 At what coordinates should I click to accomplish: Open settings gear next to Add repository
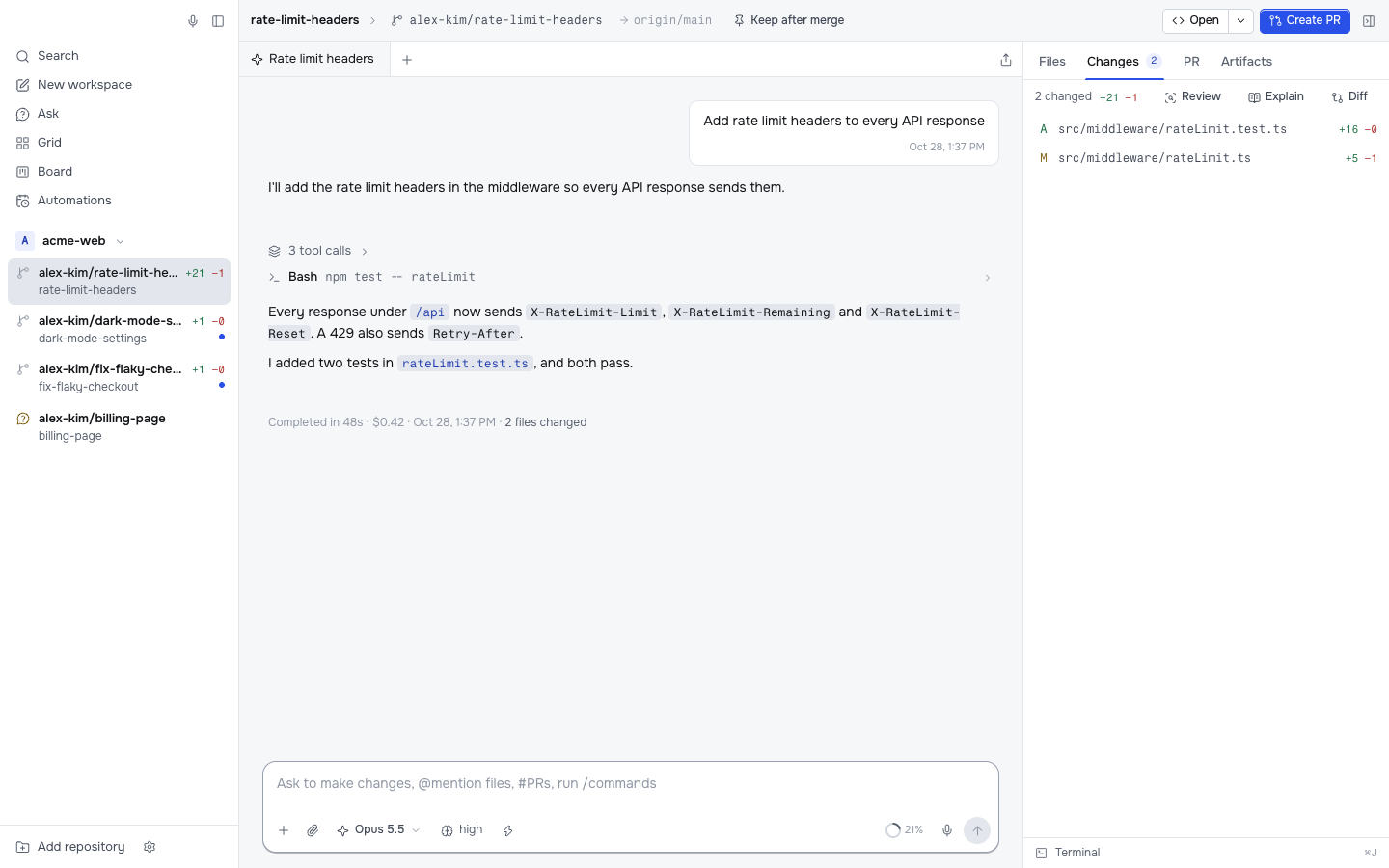pyautogui.click(x=150, y=847)
